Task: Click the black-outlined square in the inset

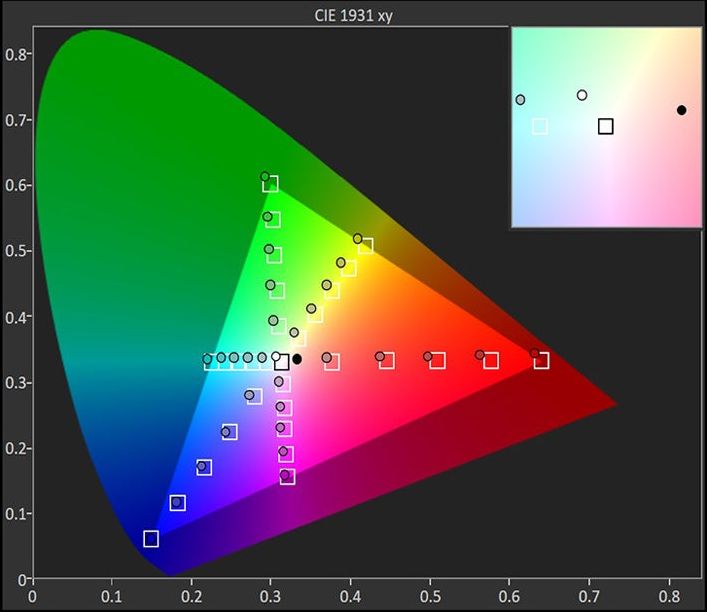Action: coord(605,126)
